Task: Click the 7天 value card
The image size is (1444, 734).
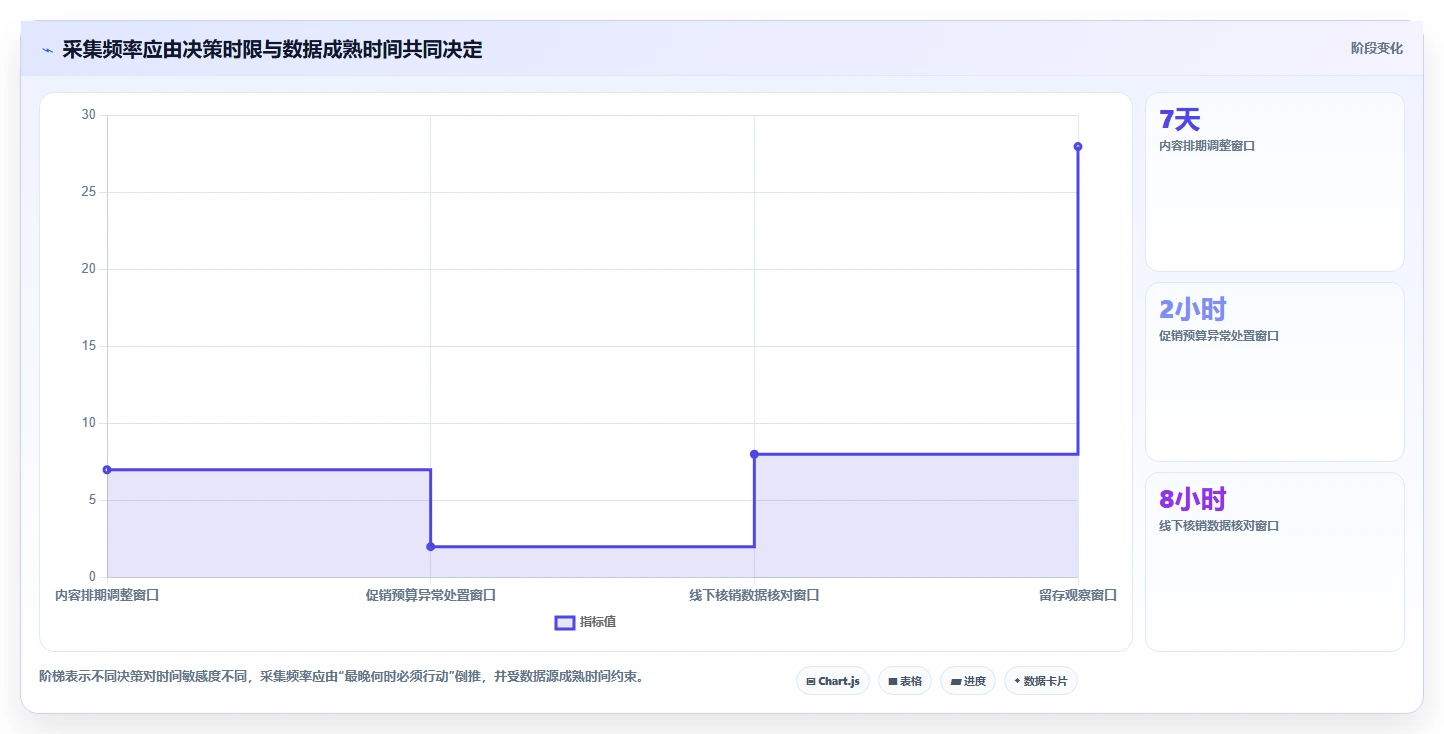Action: tap(1274, 182)
